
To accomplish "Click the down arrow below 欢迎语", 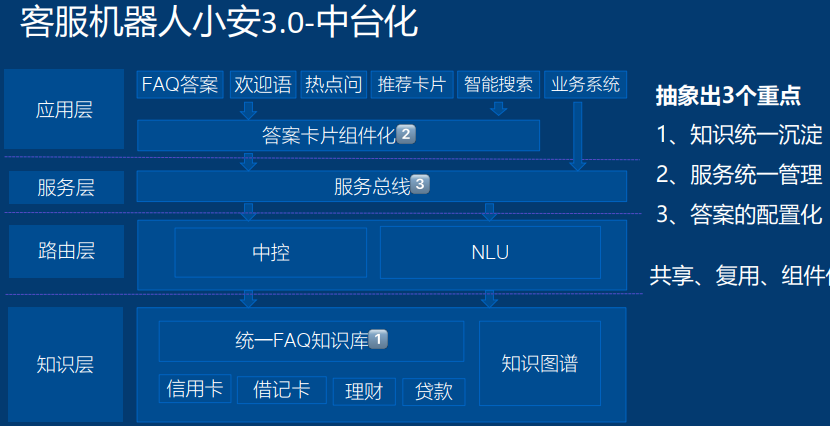I will [249, 108].
